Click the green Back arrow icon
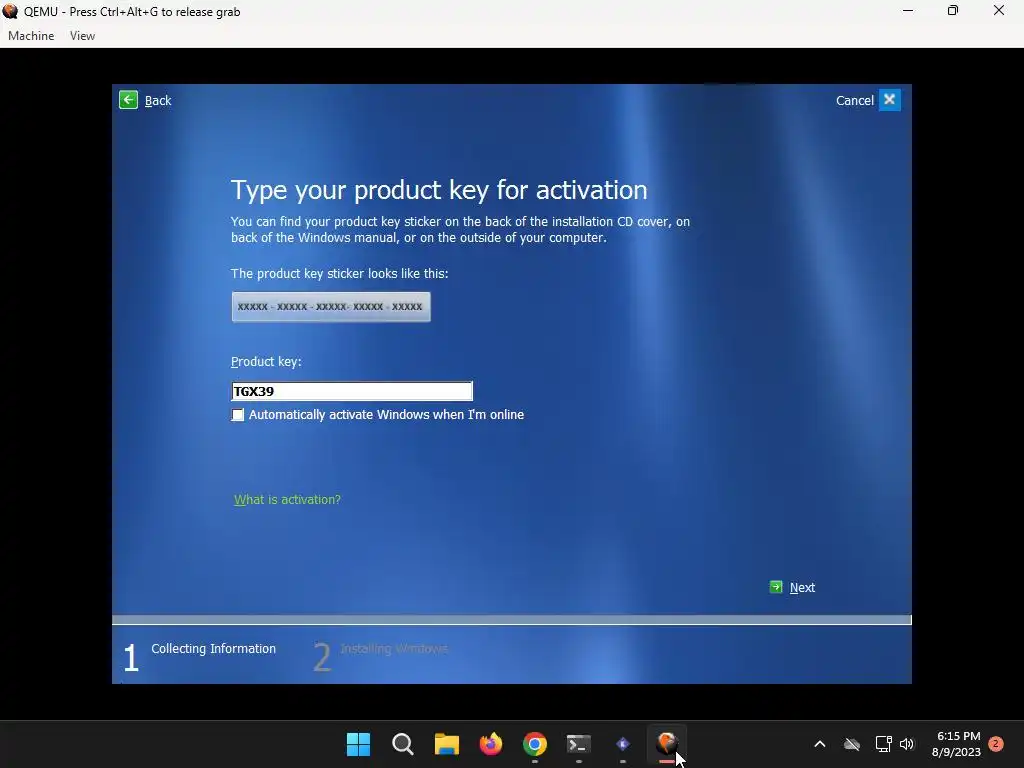The height and width of the screenshot is (768, 1024). [128, 100]
